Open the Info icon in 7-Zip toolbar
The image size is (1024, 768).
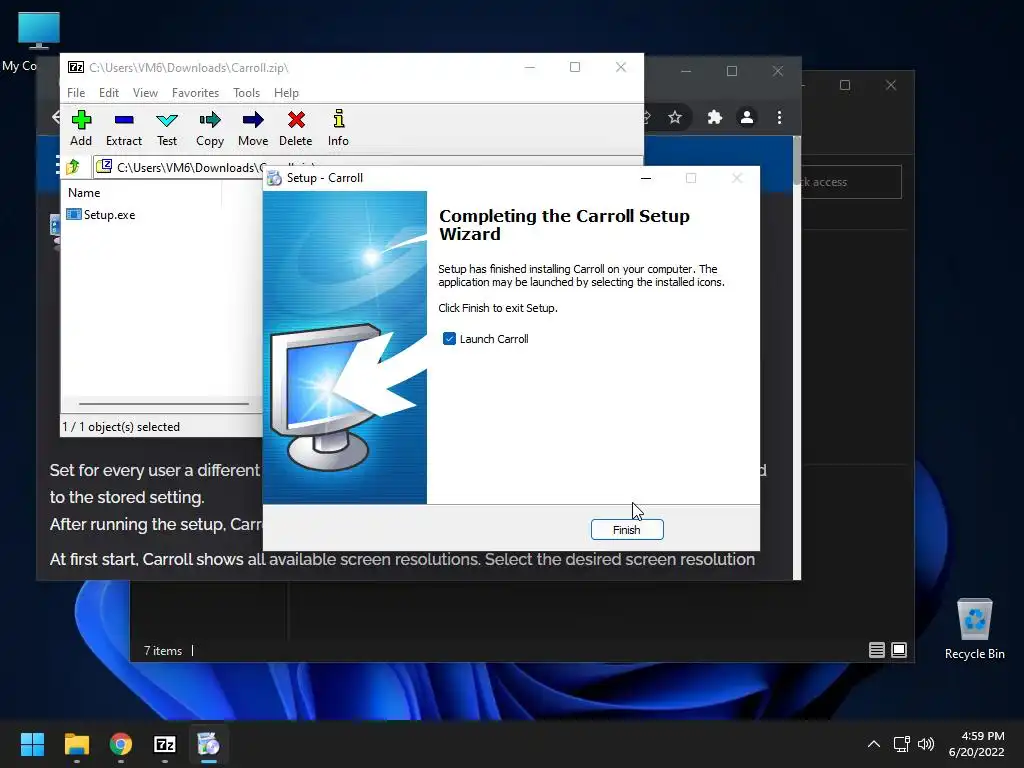(338, 128)
